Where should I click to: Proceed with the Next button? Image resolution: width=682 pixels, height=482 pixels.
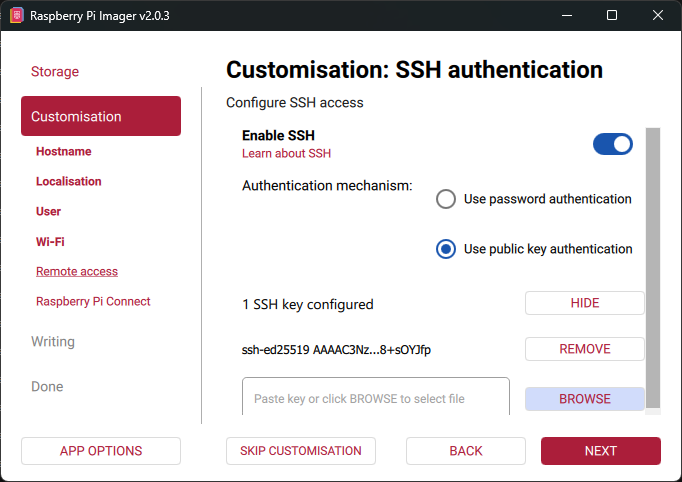click(601, 451)
